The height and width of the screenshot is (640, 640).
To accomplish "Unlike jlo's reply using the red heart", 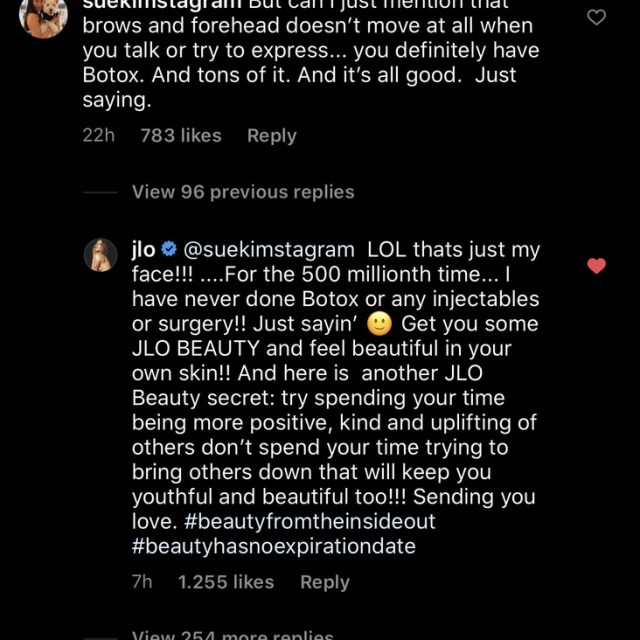I will click(596, 265).
